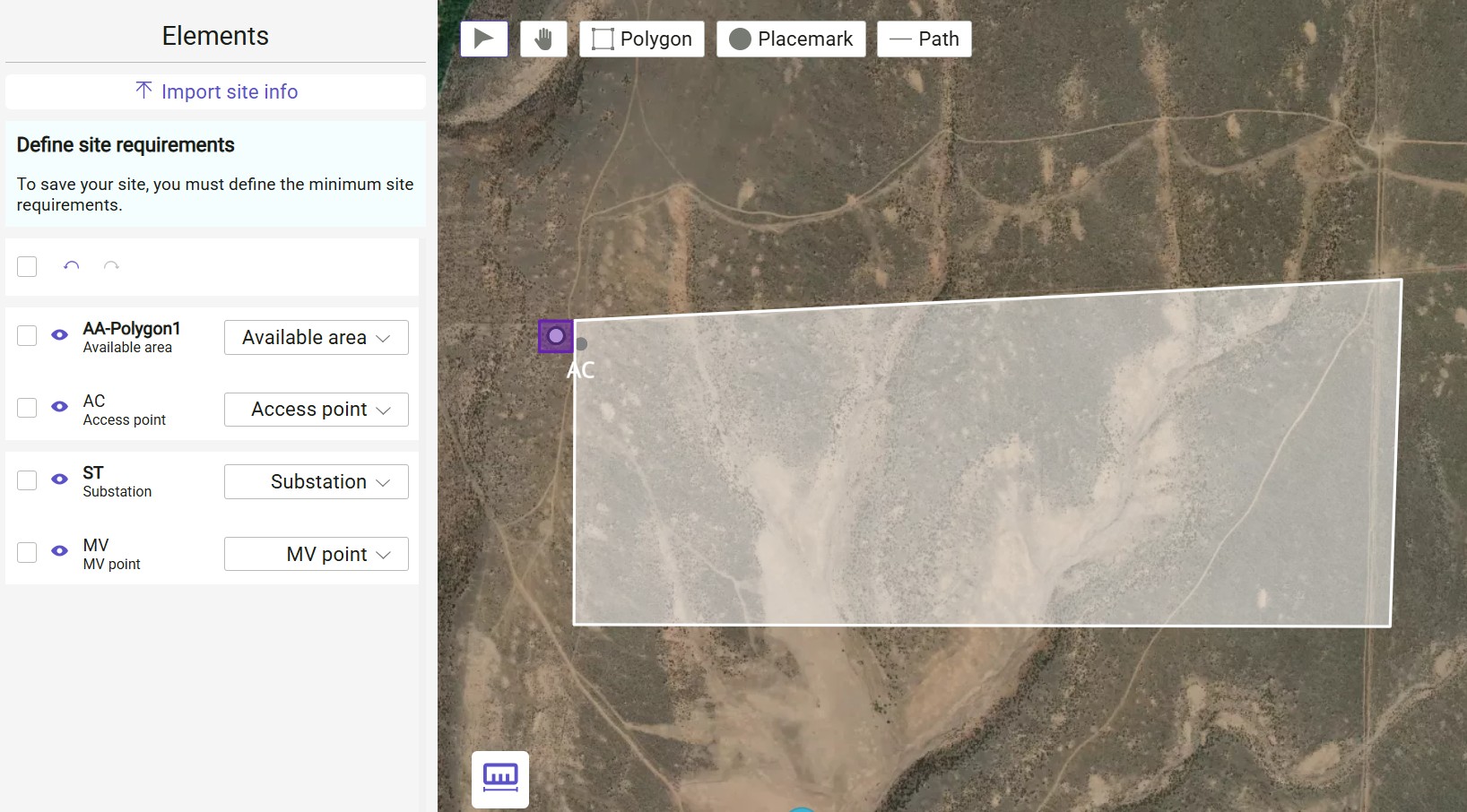Viewport: 1467px width, 812px height.
Task: Hide the AA-Polygon1 available area
Action: pyautogui.click(x=58, y=335)
